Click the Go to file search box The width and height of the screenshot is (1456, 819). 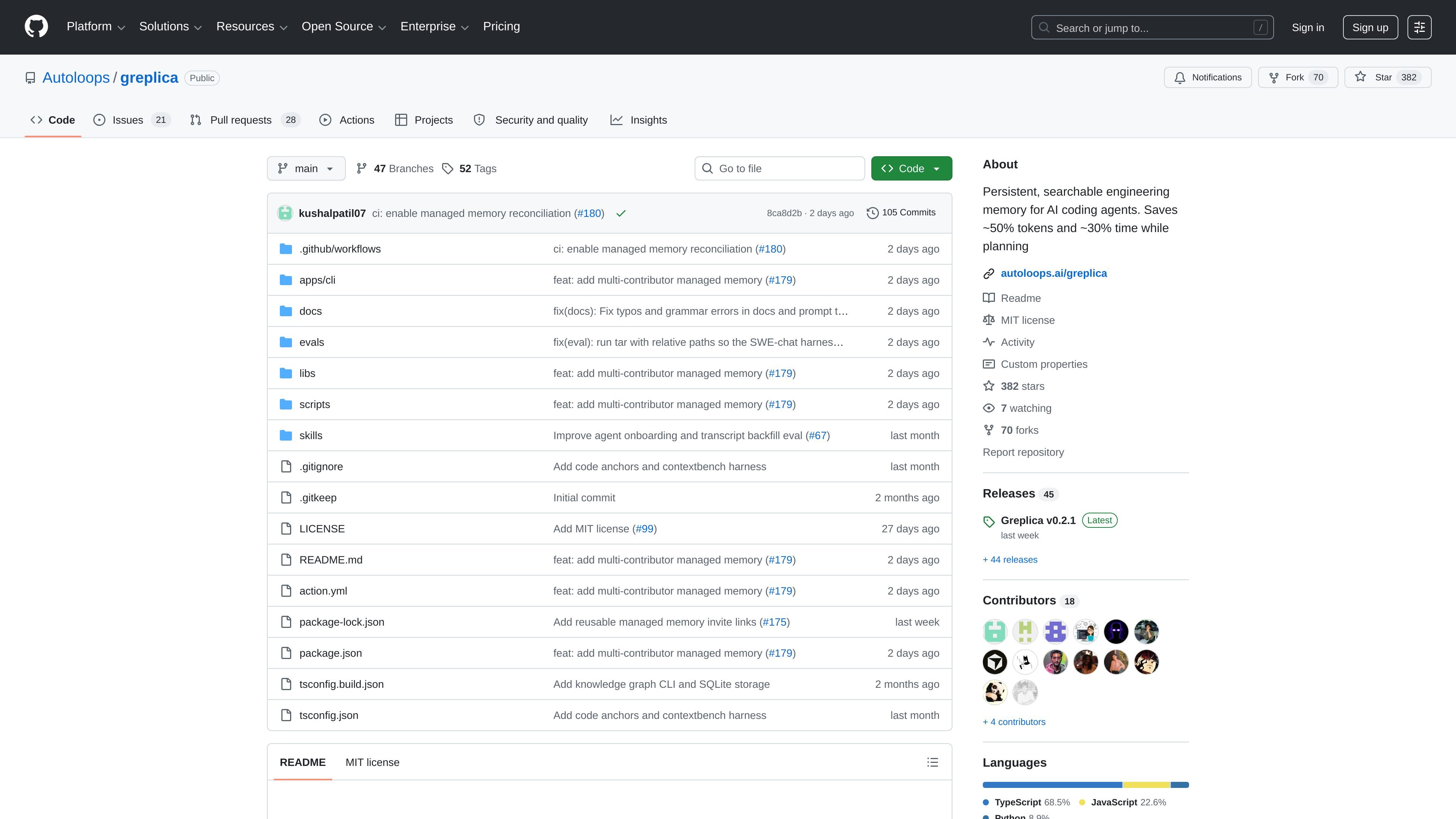click(x=780, y=168)
